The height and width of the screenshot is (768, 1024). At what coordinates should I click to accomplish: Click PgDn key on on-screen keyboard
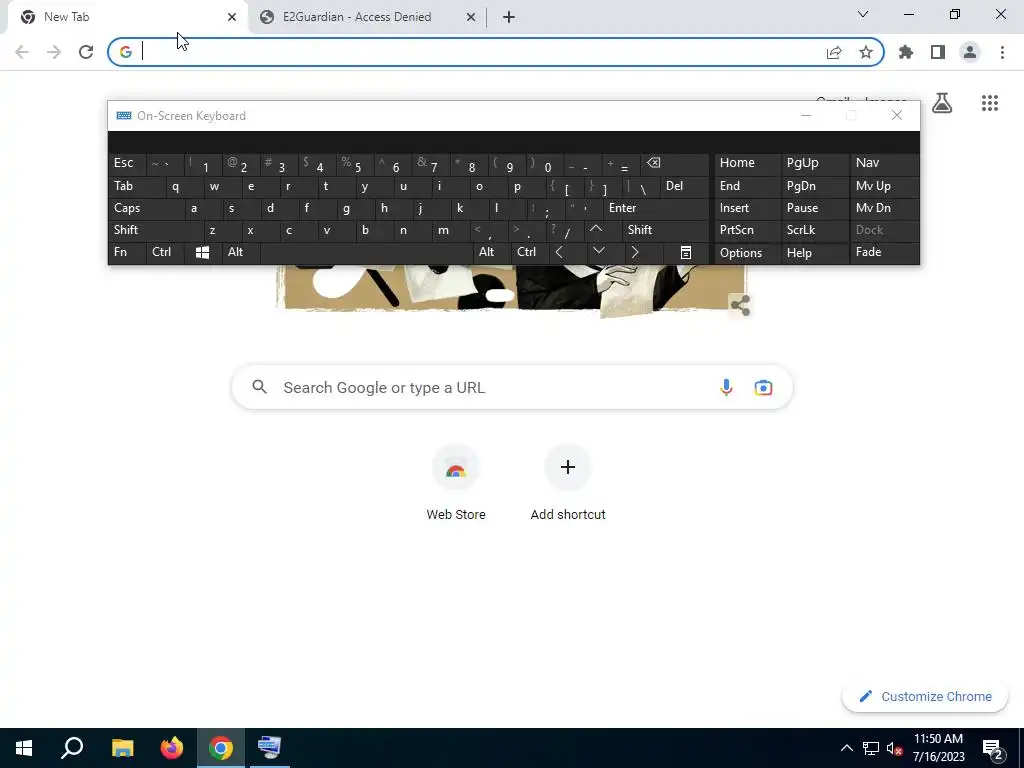point(814,186)
